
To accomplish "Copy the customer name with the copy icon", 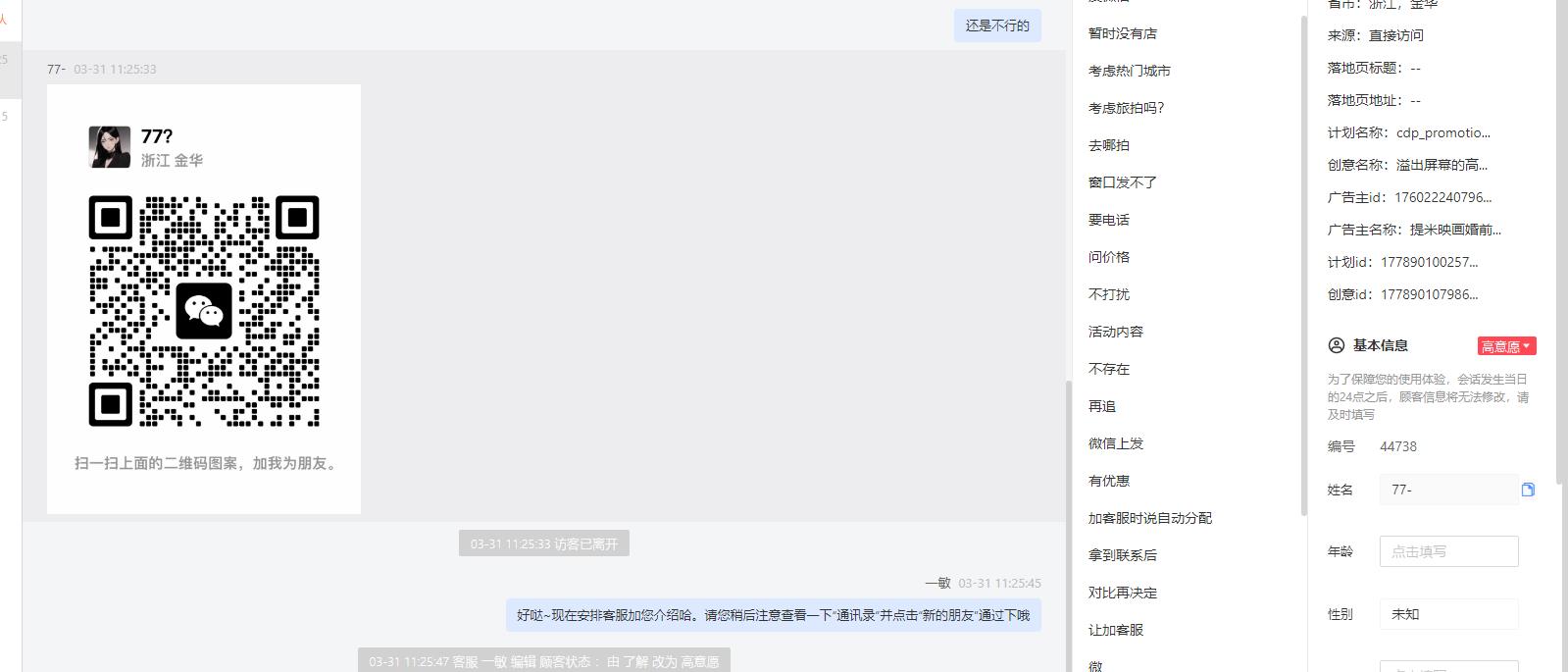I will coord(1528,490).
